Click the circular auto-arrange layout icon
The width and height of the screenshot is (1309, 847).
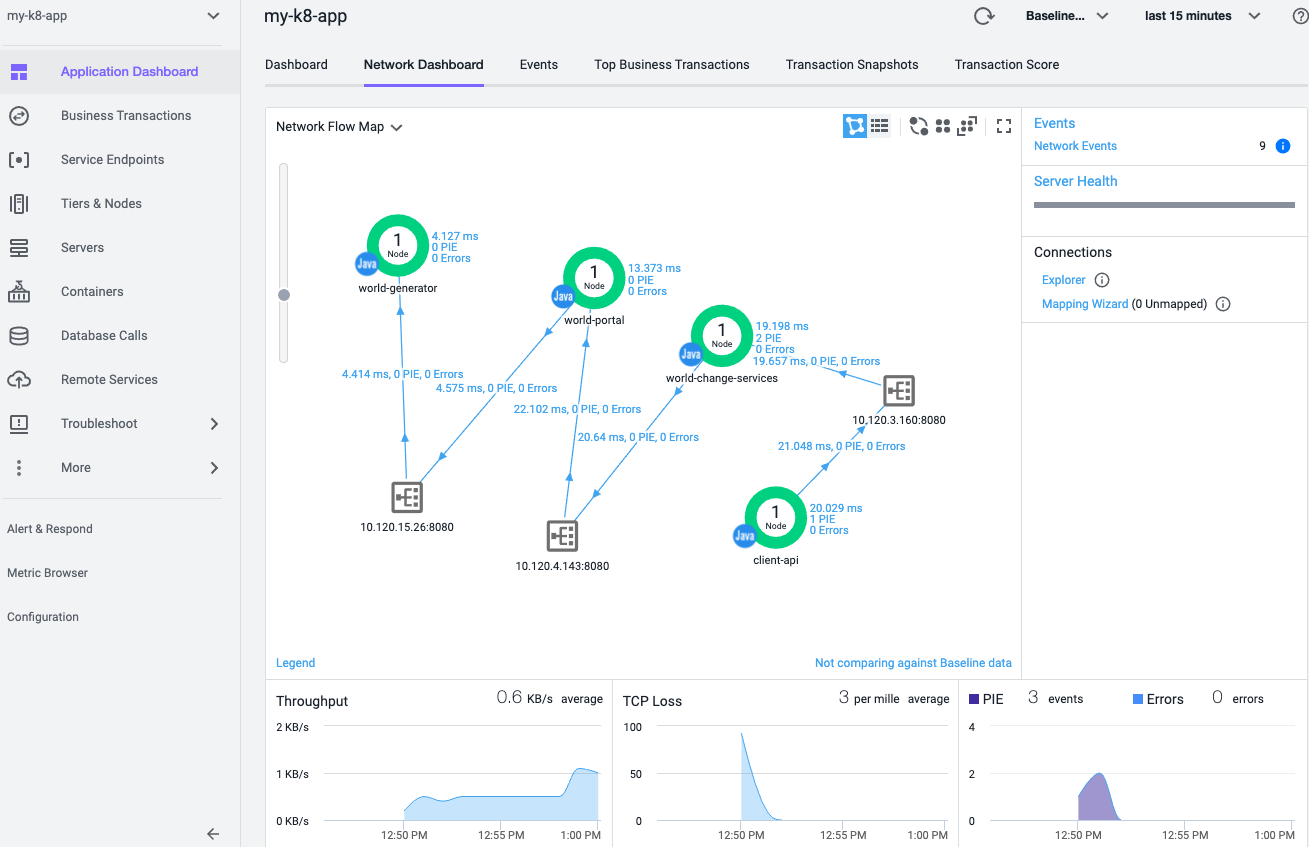[918, 126]
